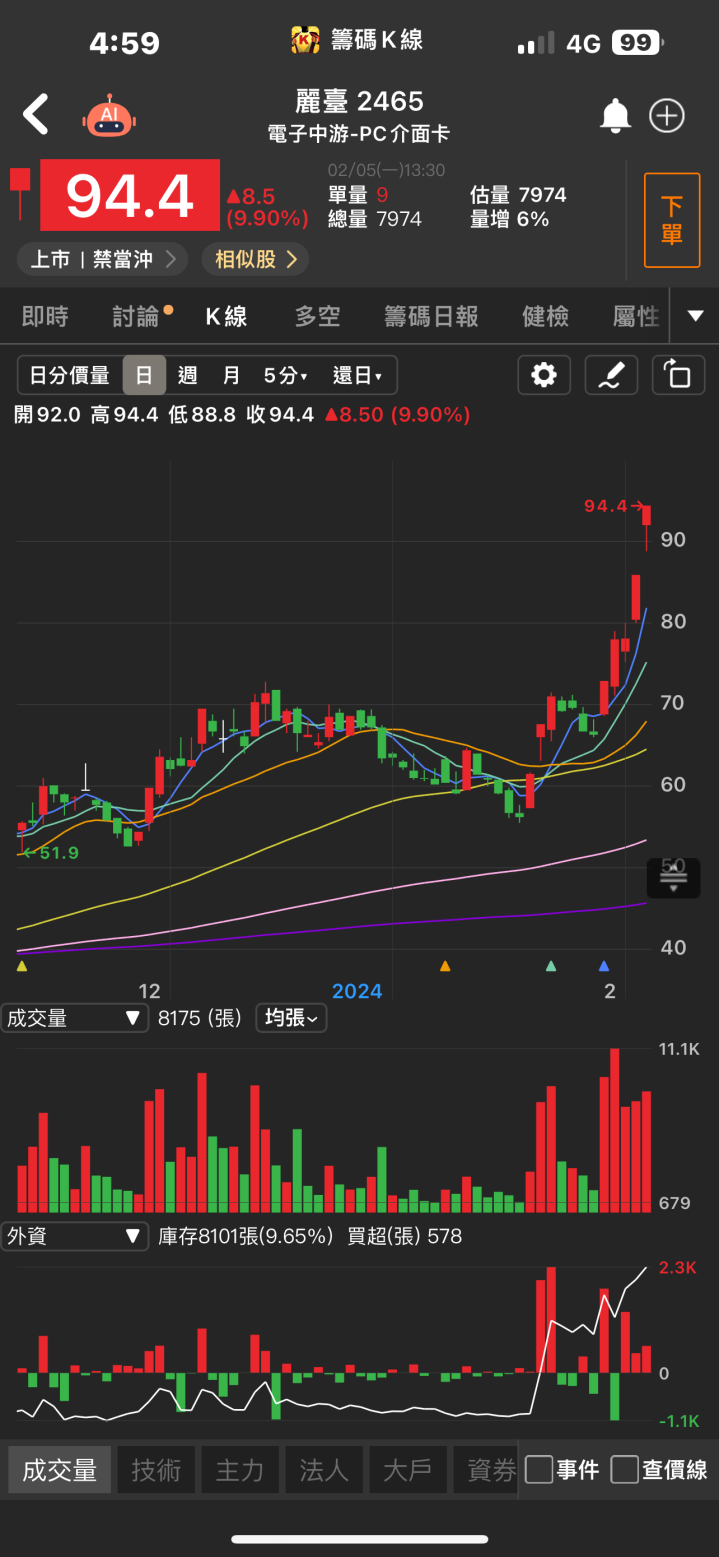Select the bottom 大戶 indicator tab
Image resolution: width=719 pixels, height=1557 pixels.
[408, 1469]
